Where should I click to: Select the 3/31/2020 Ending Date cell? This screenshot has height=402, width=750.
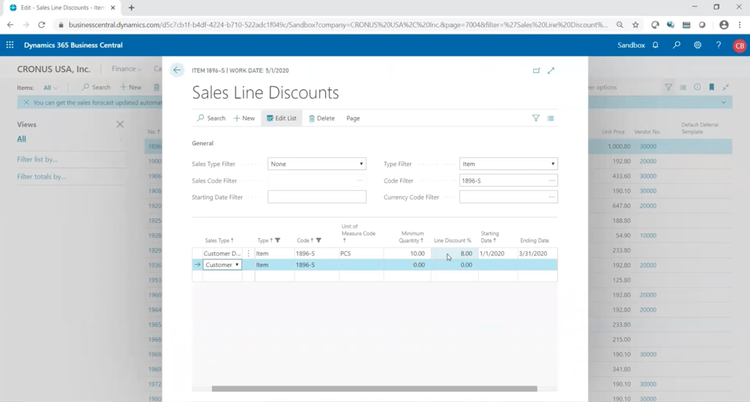tap(538, 253)
